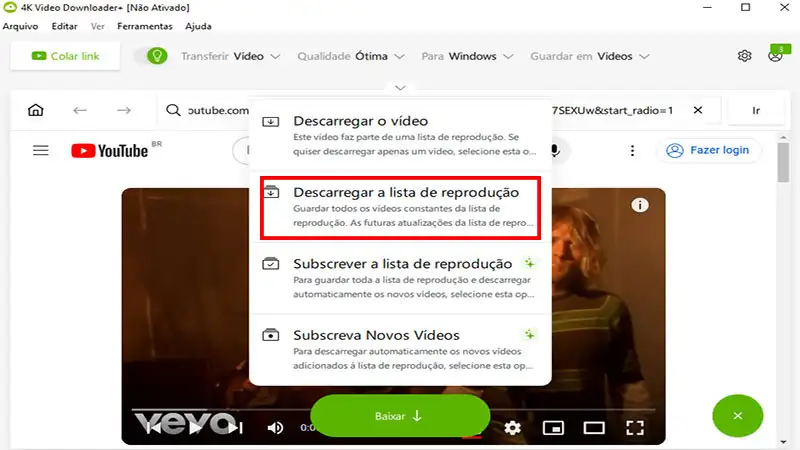Screen dimensions: 800x450
Task: Open the Editar menu
Action: point(64,26)
